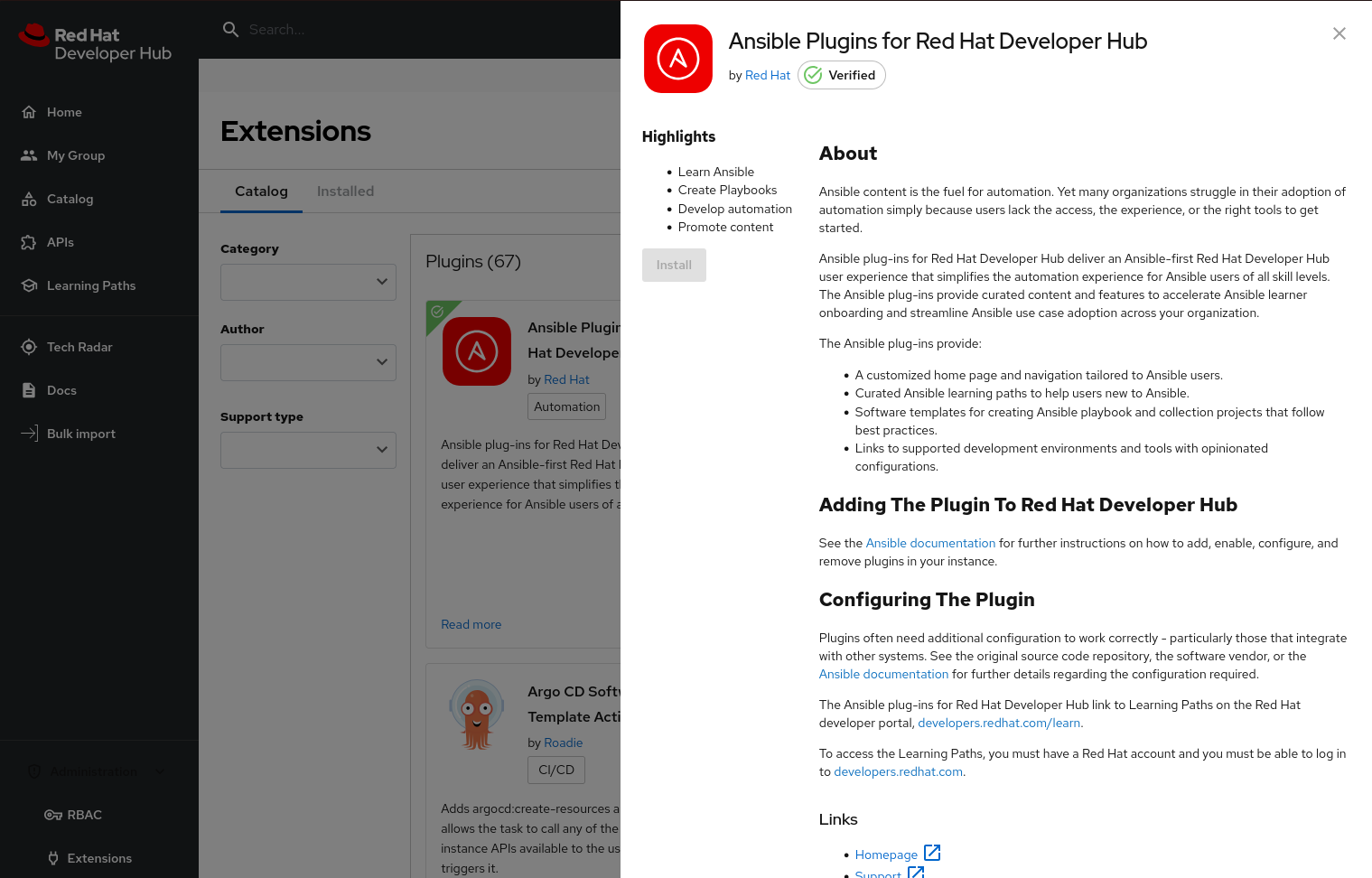Click the external link icon beside Homepage
The width and height of the screenshot is (1372, 878).
[933, 853]
